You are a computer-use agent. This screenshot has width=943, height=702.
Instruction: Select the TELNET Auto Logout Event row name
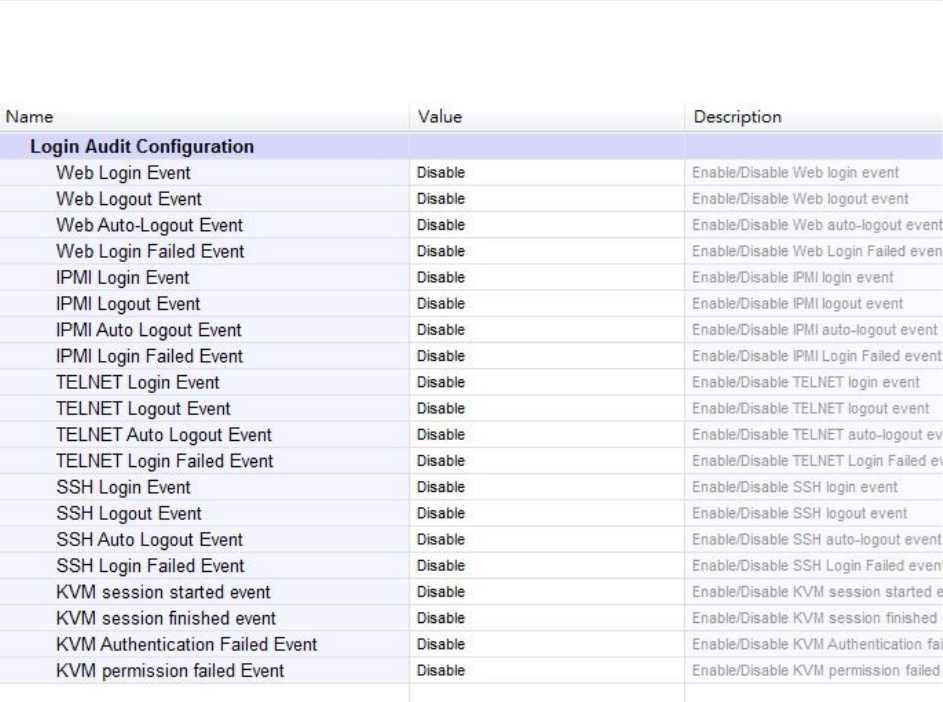[x=164, y=435]
